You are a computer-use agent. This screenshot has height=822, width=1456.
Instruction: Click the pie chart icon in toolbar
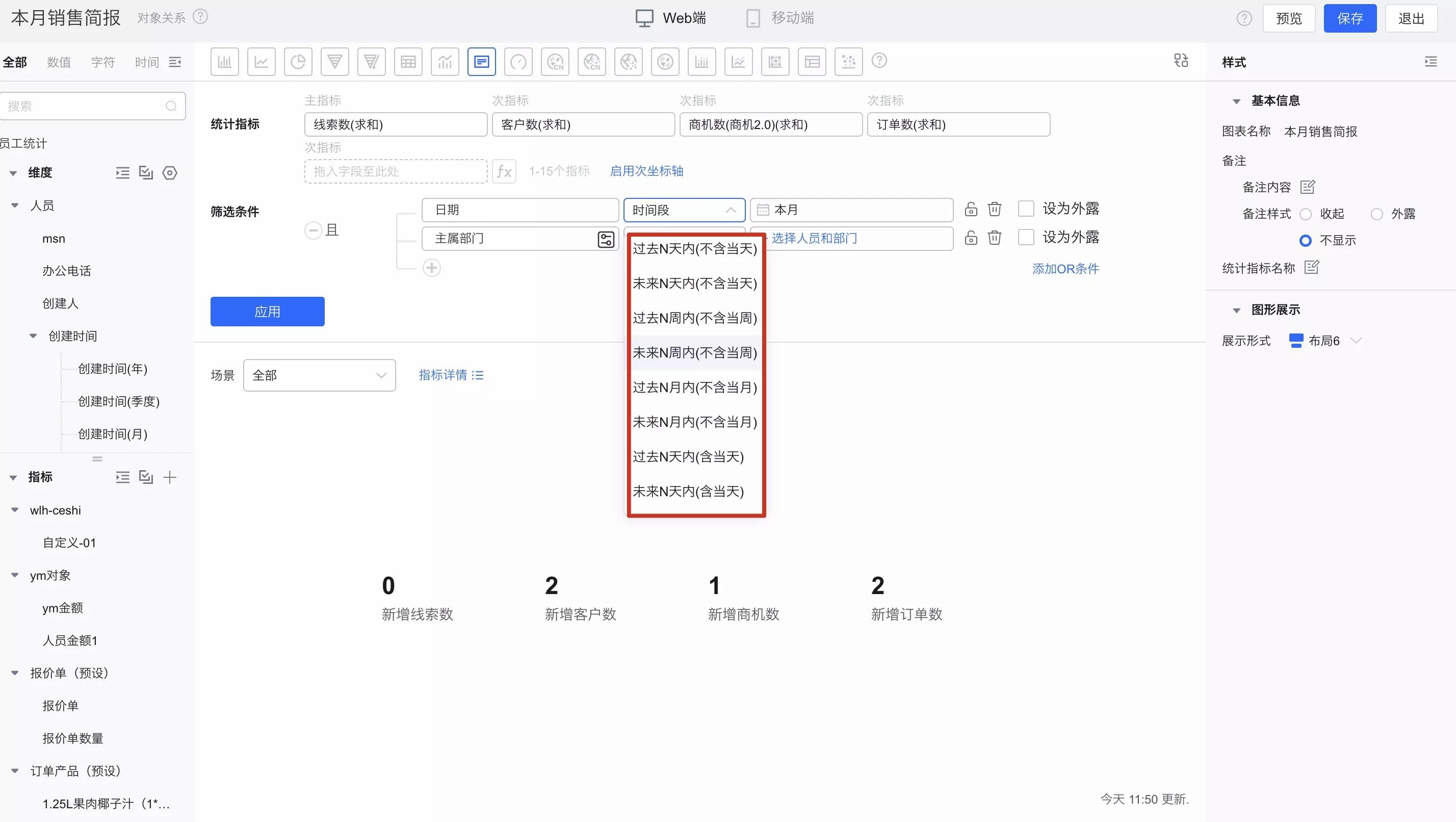click(x=297, y=61)
